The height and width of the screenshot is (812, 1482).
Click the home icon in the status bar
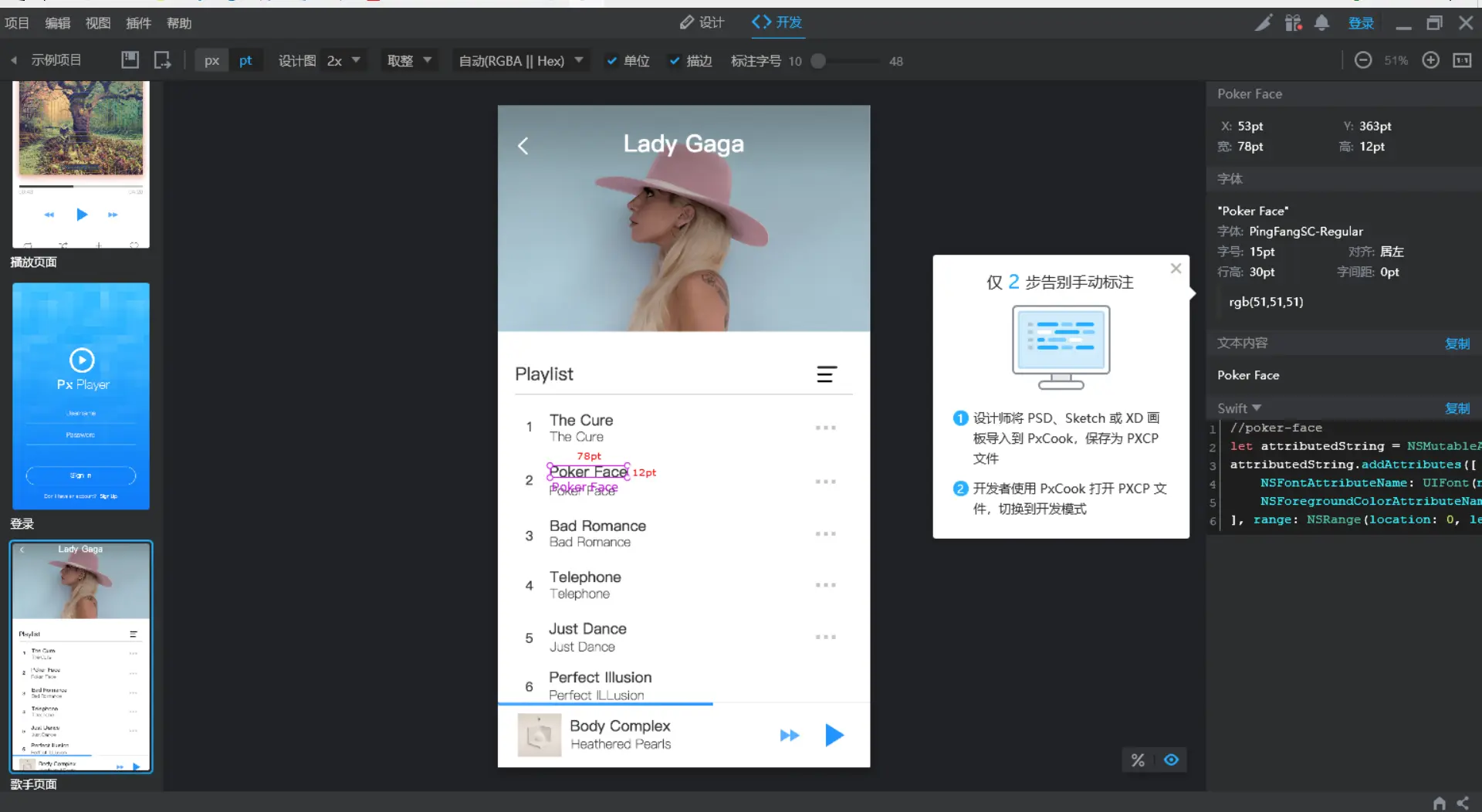pyautogui.click(x=1439, y=803)
